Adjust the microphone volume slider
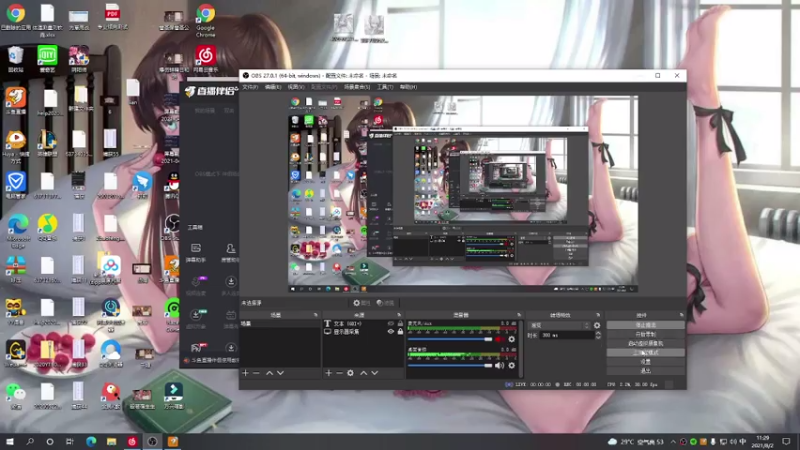The width and height of the screenshot is (800, 450). (450, 339)
